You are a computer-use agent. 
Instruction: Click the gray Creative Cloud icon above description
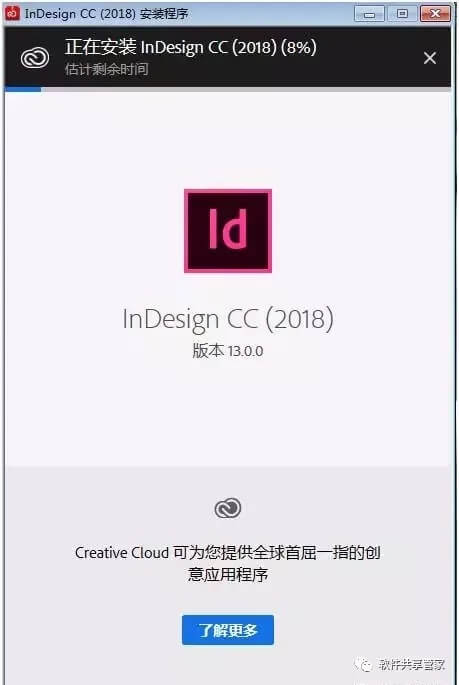(x=228, y=508)
